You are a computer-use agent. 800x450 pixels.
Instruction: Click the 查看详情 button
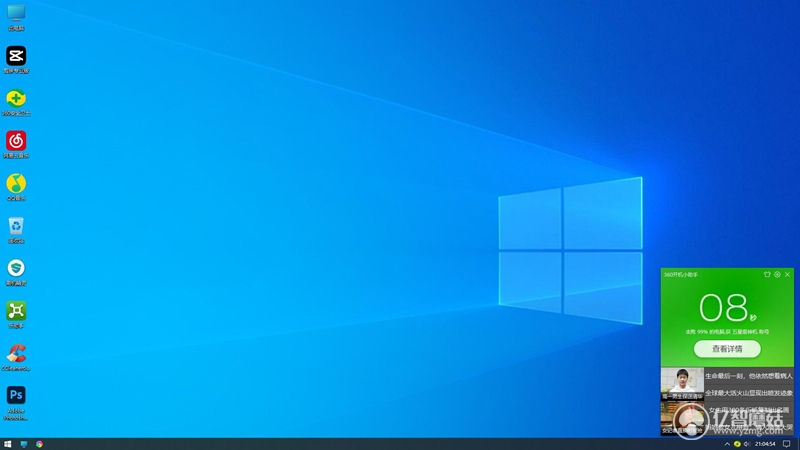(x=727, y=349)
